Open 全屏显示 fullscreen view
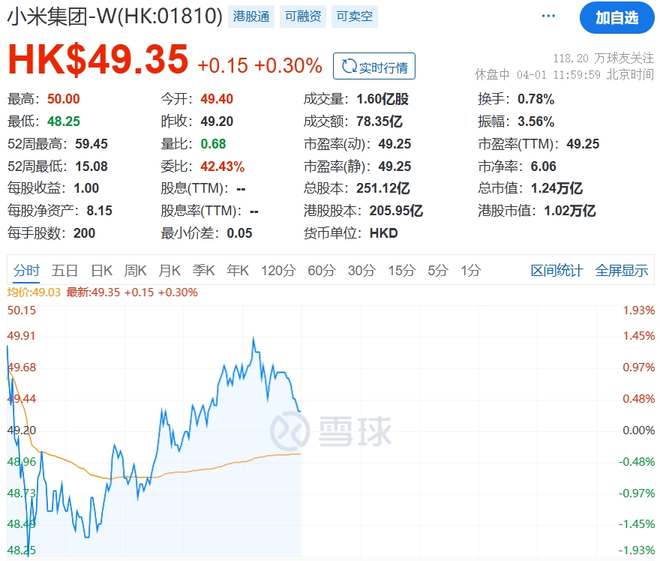660x561 pixels. pyautogui.click(x=622, y=270)
